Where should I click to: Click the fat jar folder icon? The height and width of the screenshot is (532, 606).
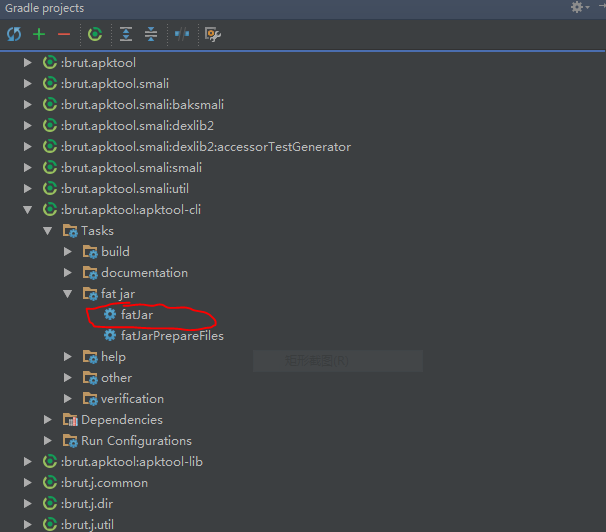coord(90,294)
